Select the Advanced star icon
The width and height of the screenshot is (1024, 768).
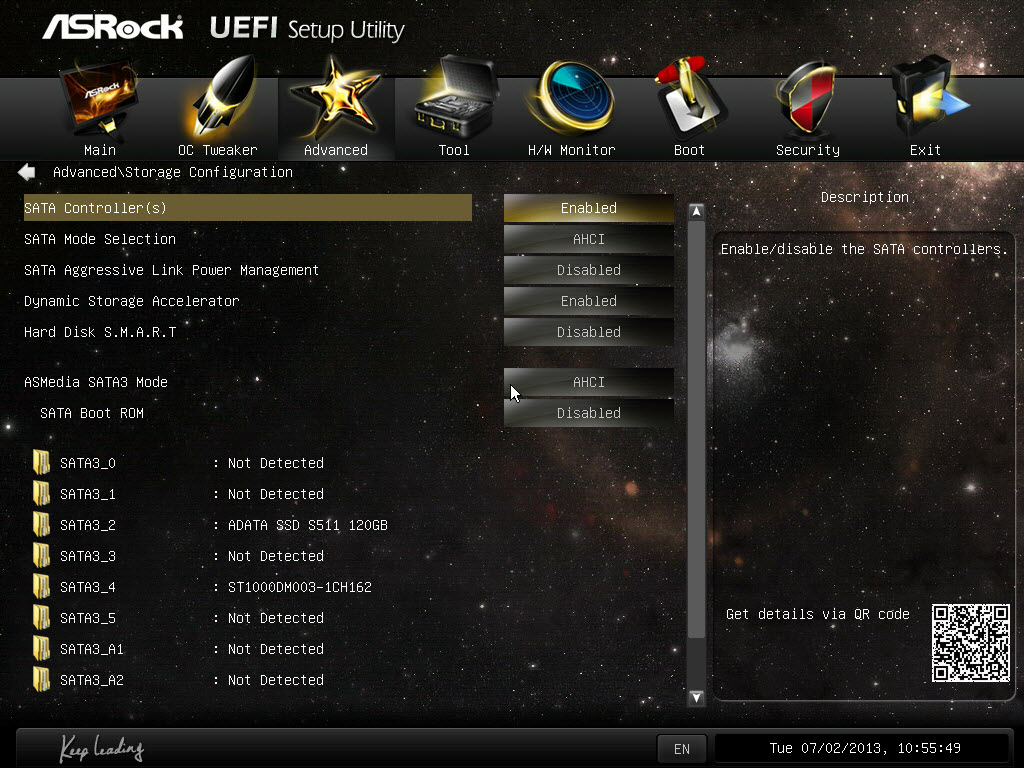(335, 98)
